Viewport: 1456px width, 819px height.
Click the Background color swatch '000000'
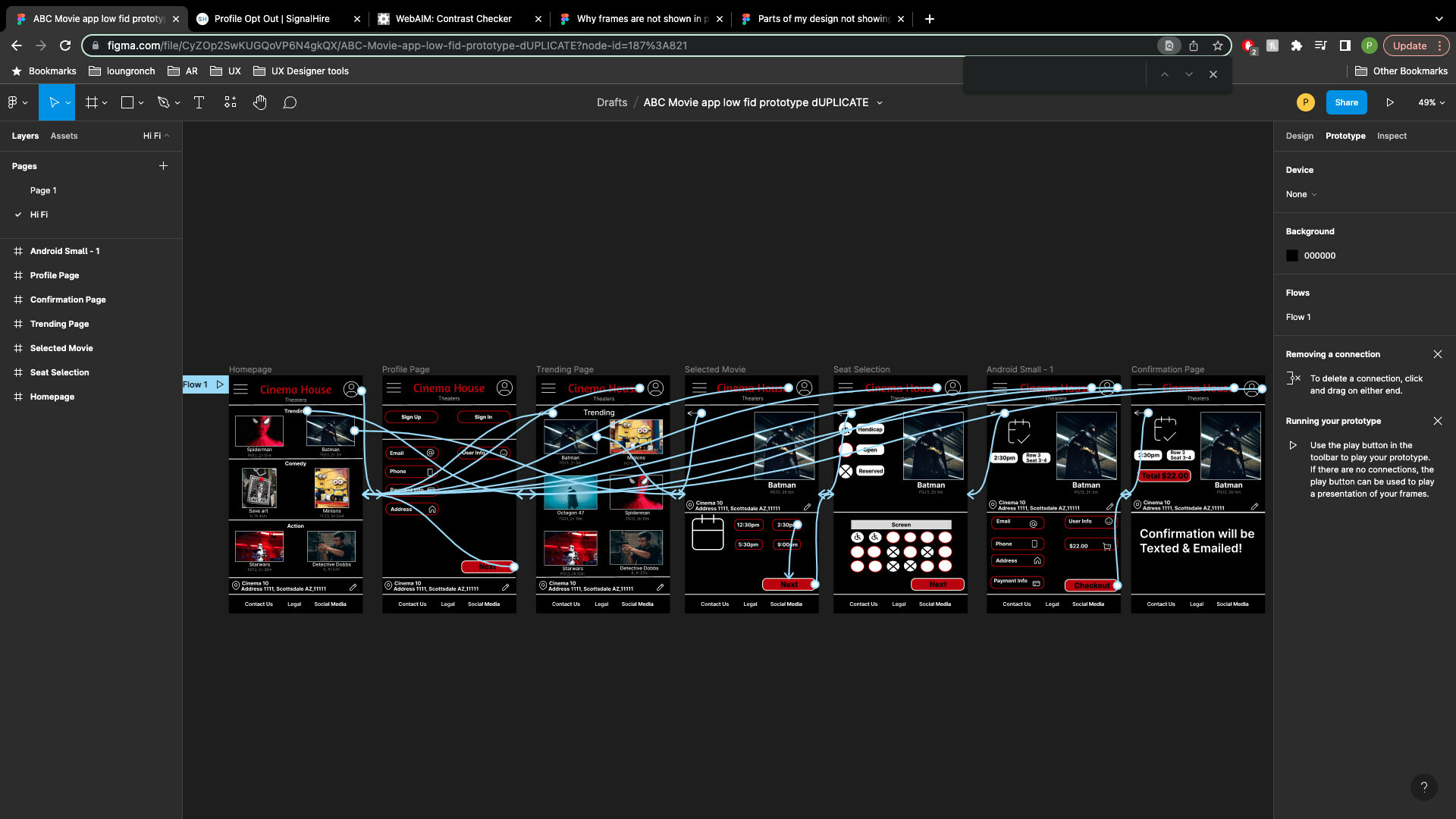tap(1291, 255)
